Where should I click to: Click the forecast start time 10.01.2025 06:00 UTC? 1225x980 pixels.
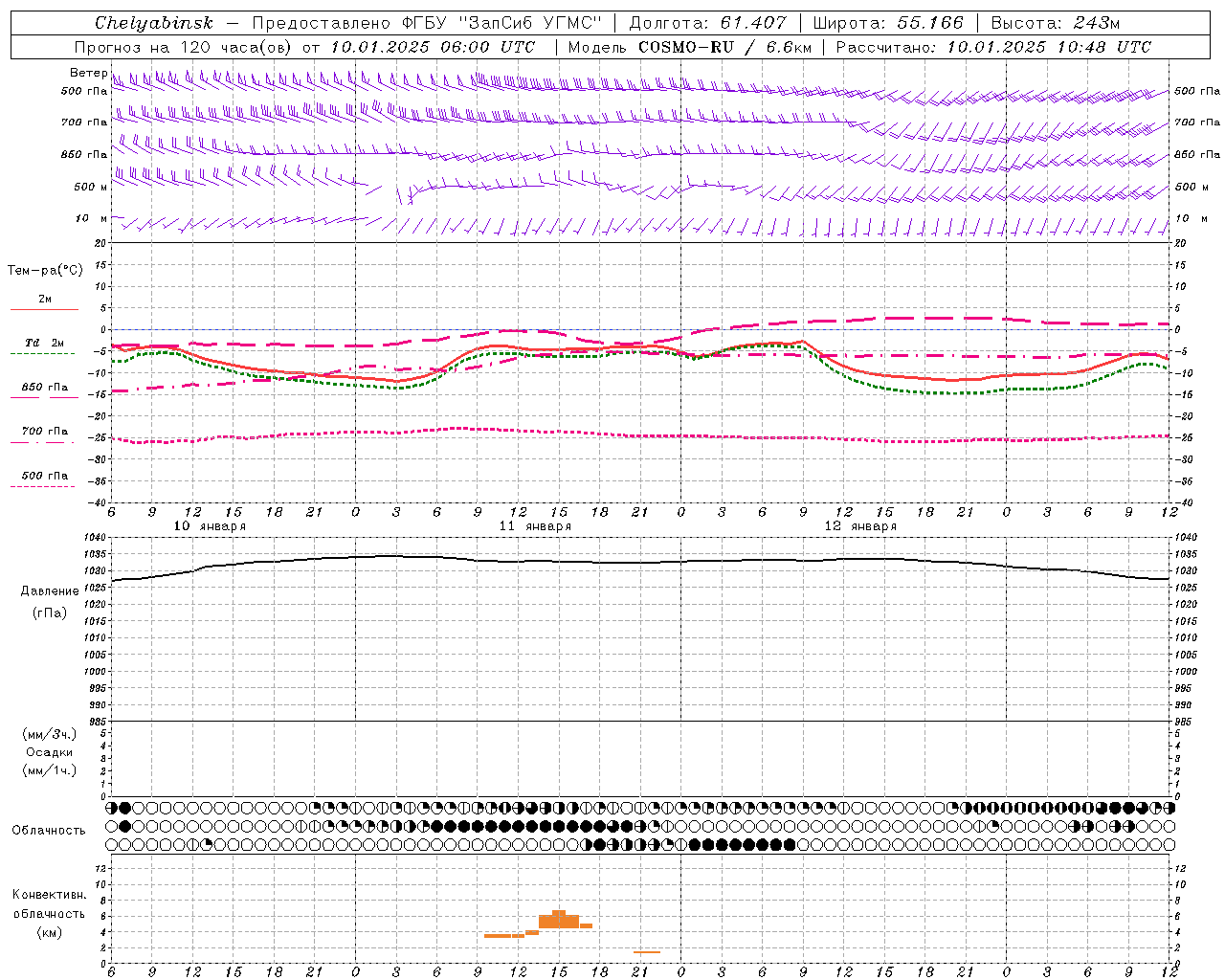tap(433, 47)
